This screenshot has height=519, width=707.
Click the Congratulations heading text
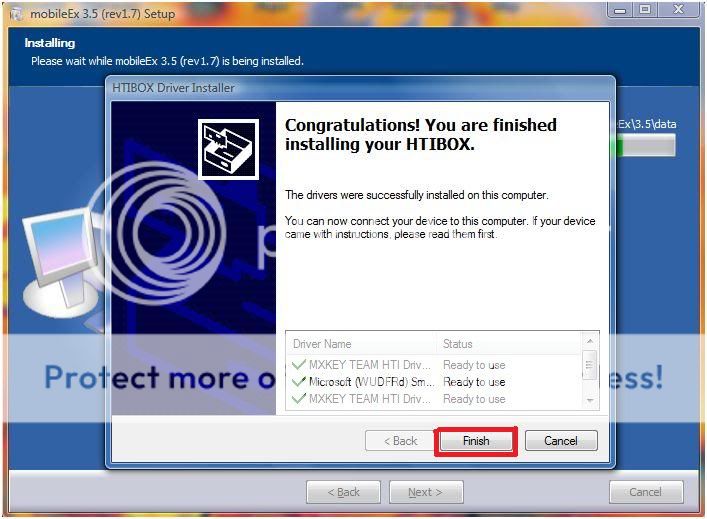421,134
